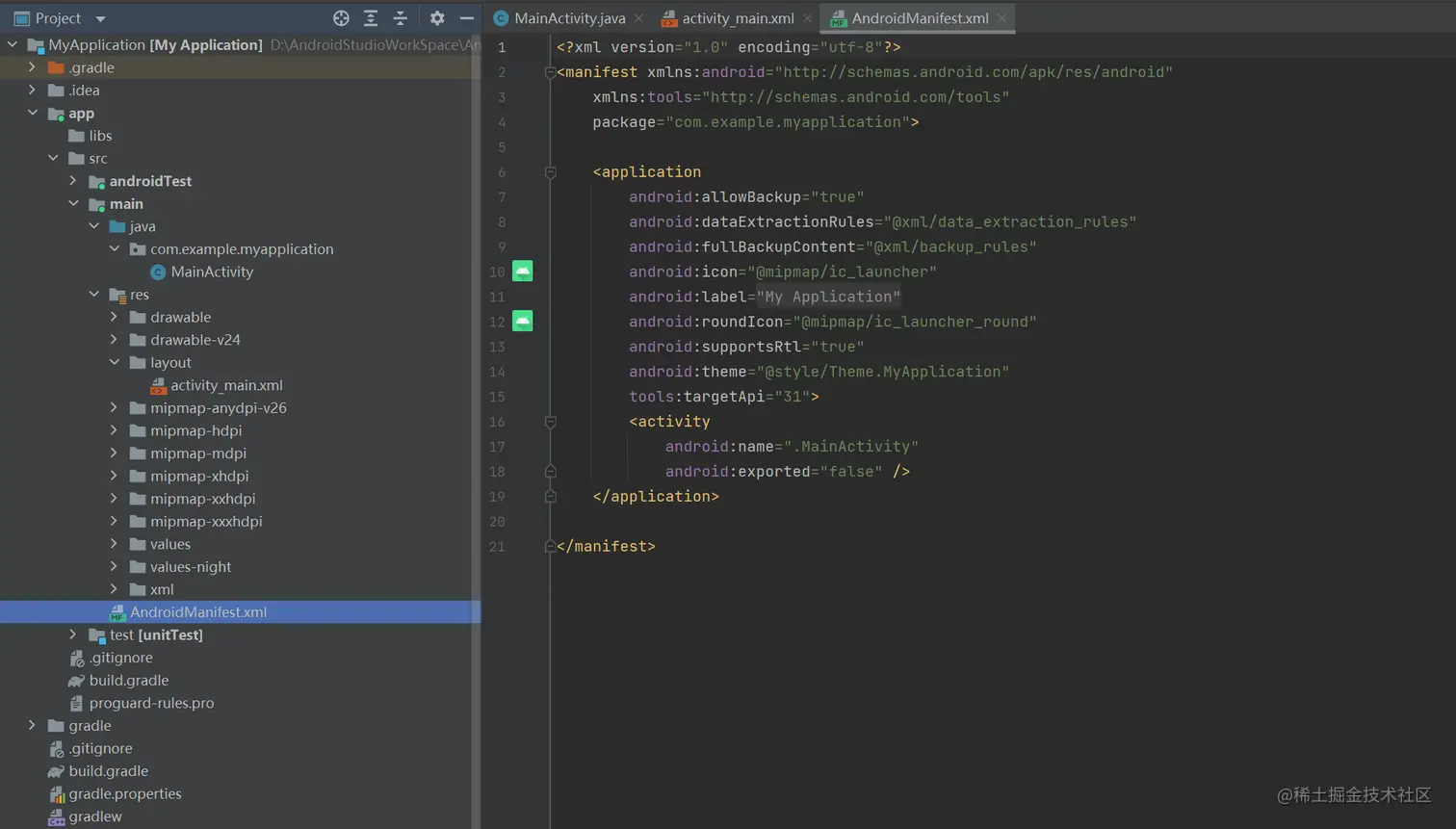Collapse the manifest tag fold on line 2
The image size is (1456, 829).
pos(550,72)
